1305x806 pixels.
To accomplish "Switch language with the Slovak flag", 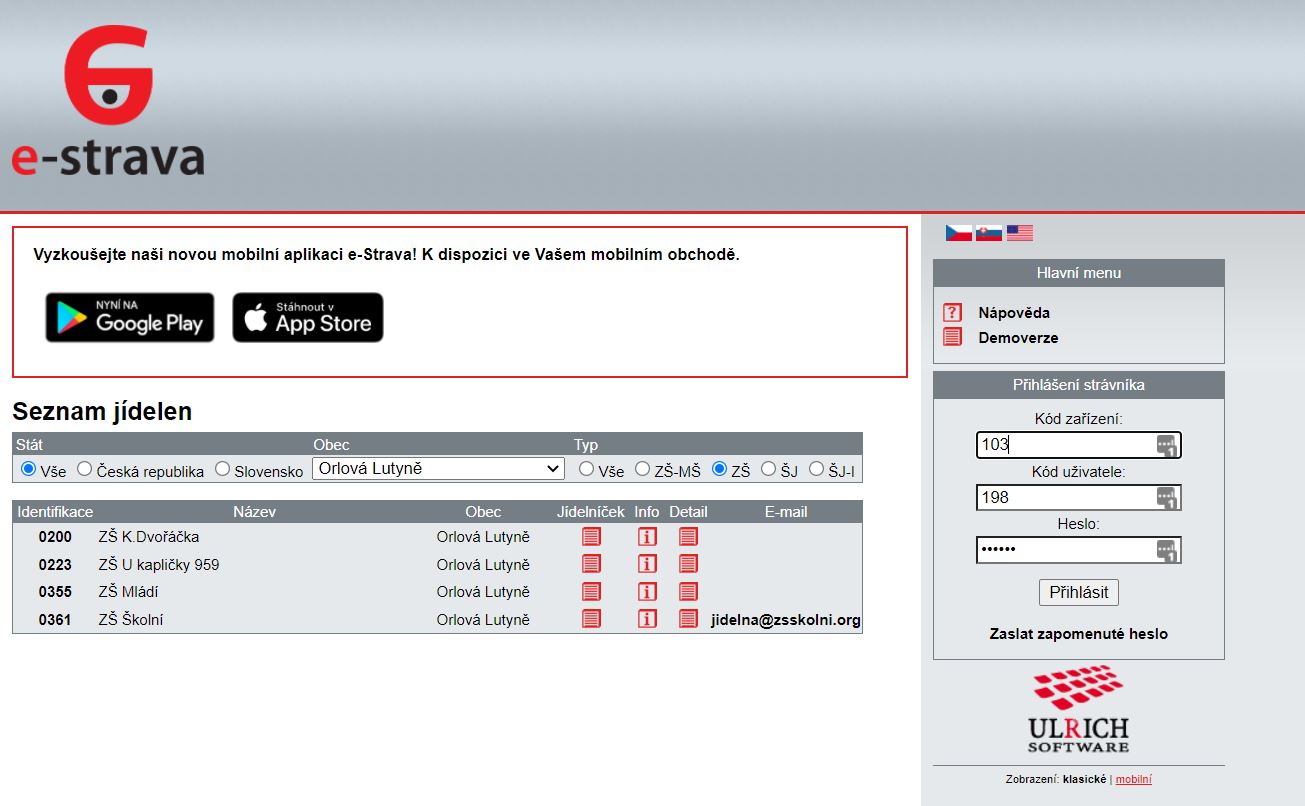I will pyautogui.click(x=989, y=233).
